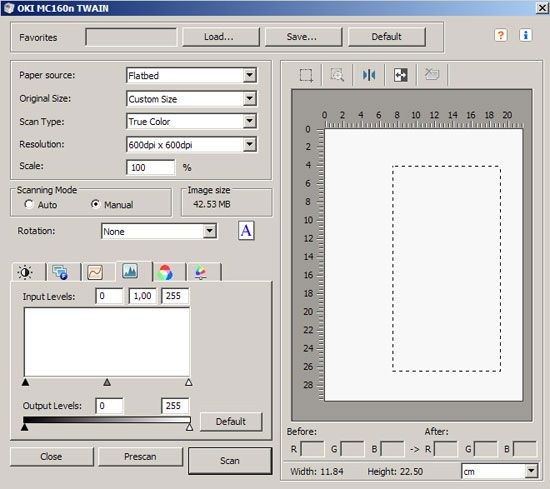Click the Favorites name field

point(131,37)
